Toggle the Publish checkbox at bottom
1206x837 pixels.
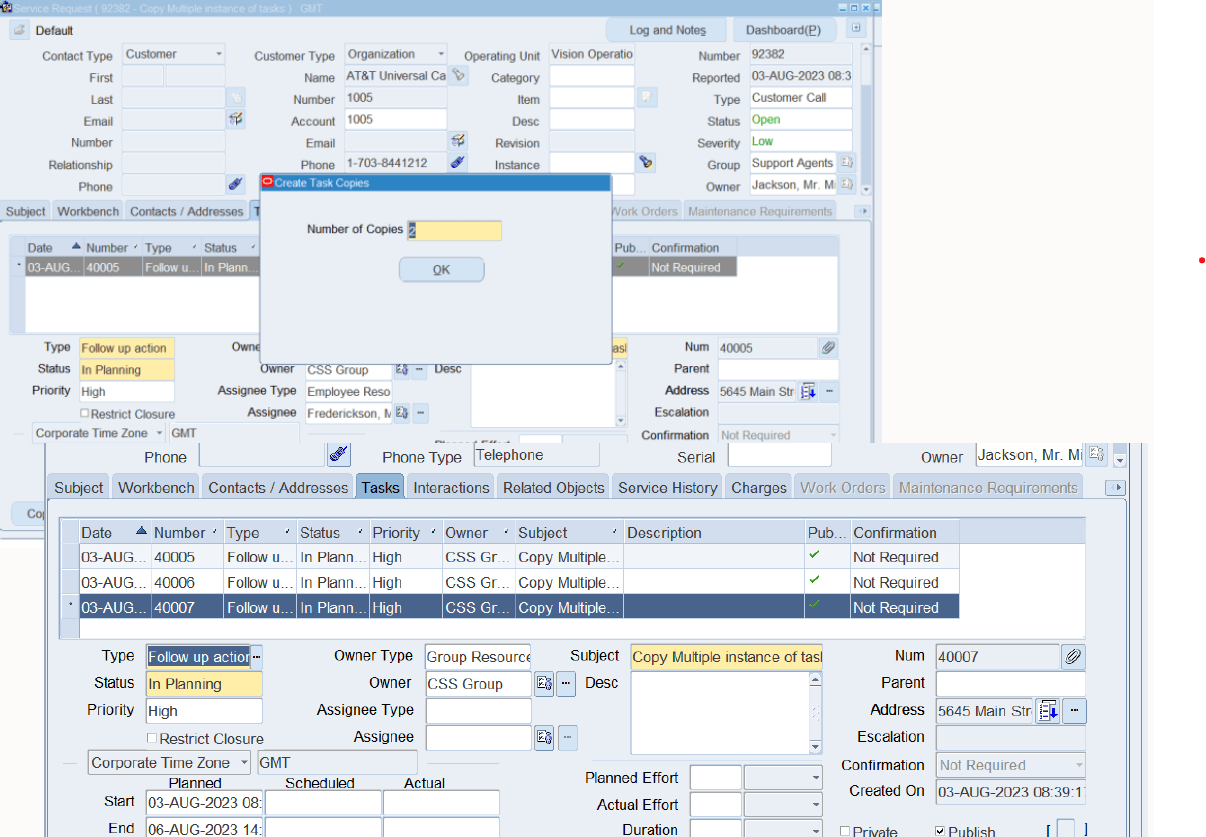pyautogui.click(x=940, y=831)
